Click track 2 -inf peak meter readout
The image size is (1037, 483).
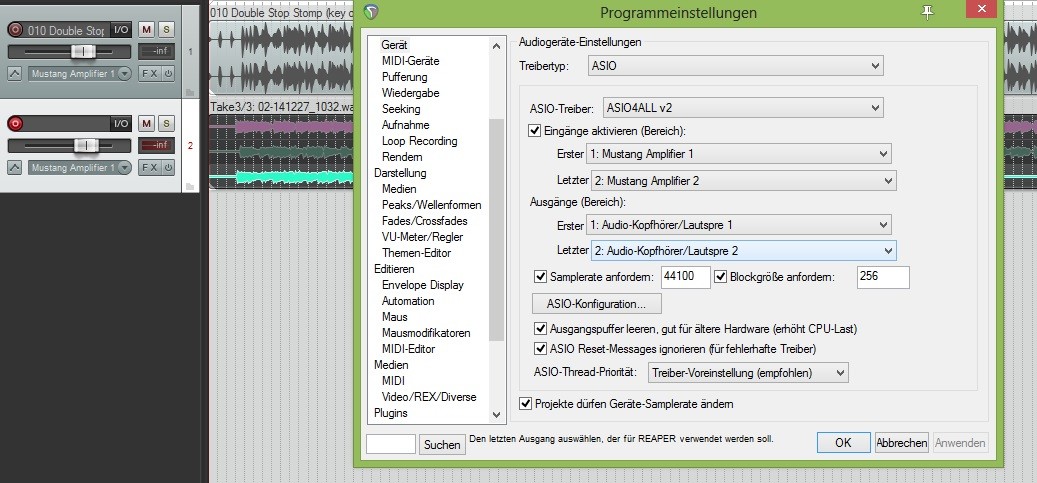click(157, 146)
